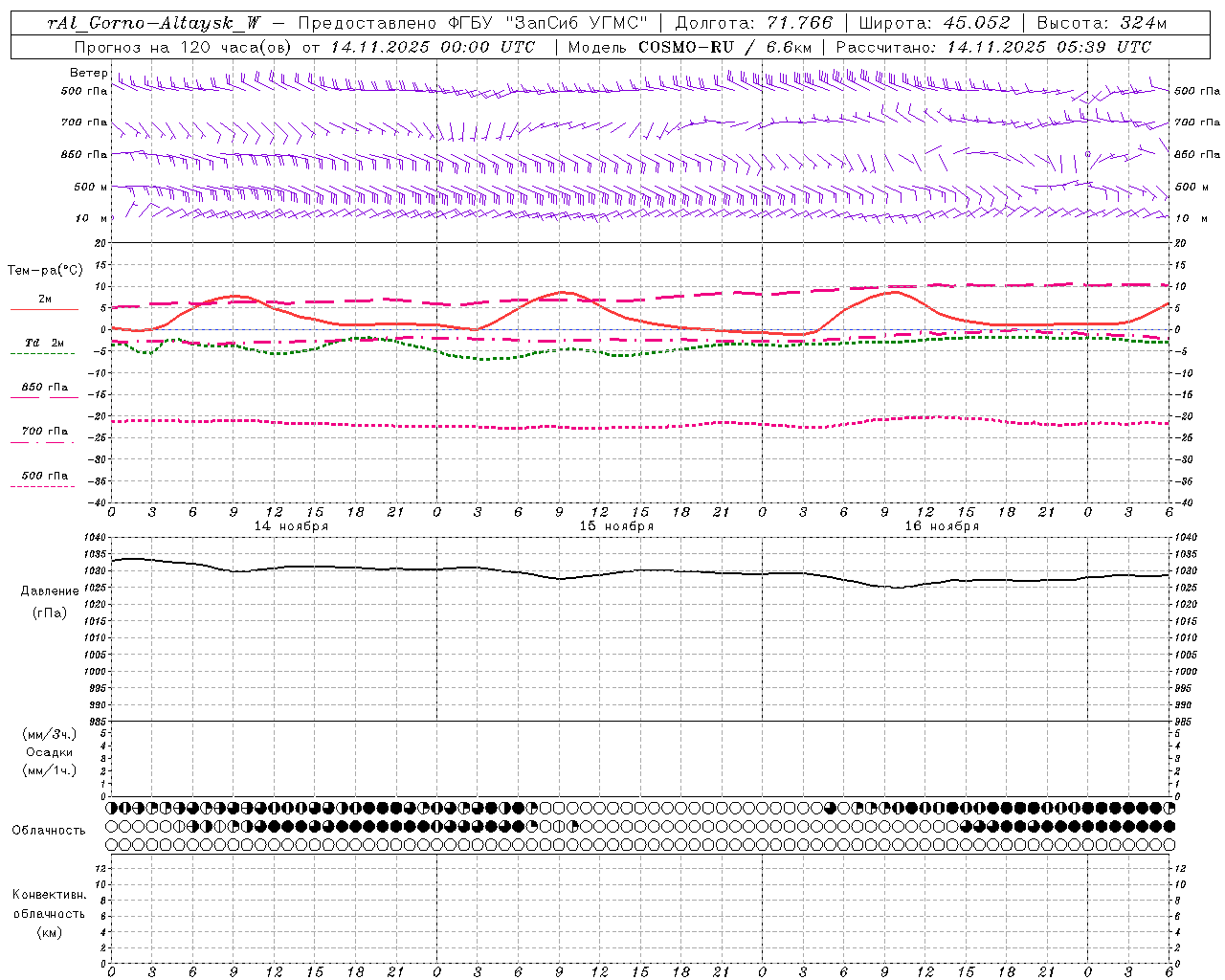Click the right-side 700 гПа wind label

coord(1197,122)
